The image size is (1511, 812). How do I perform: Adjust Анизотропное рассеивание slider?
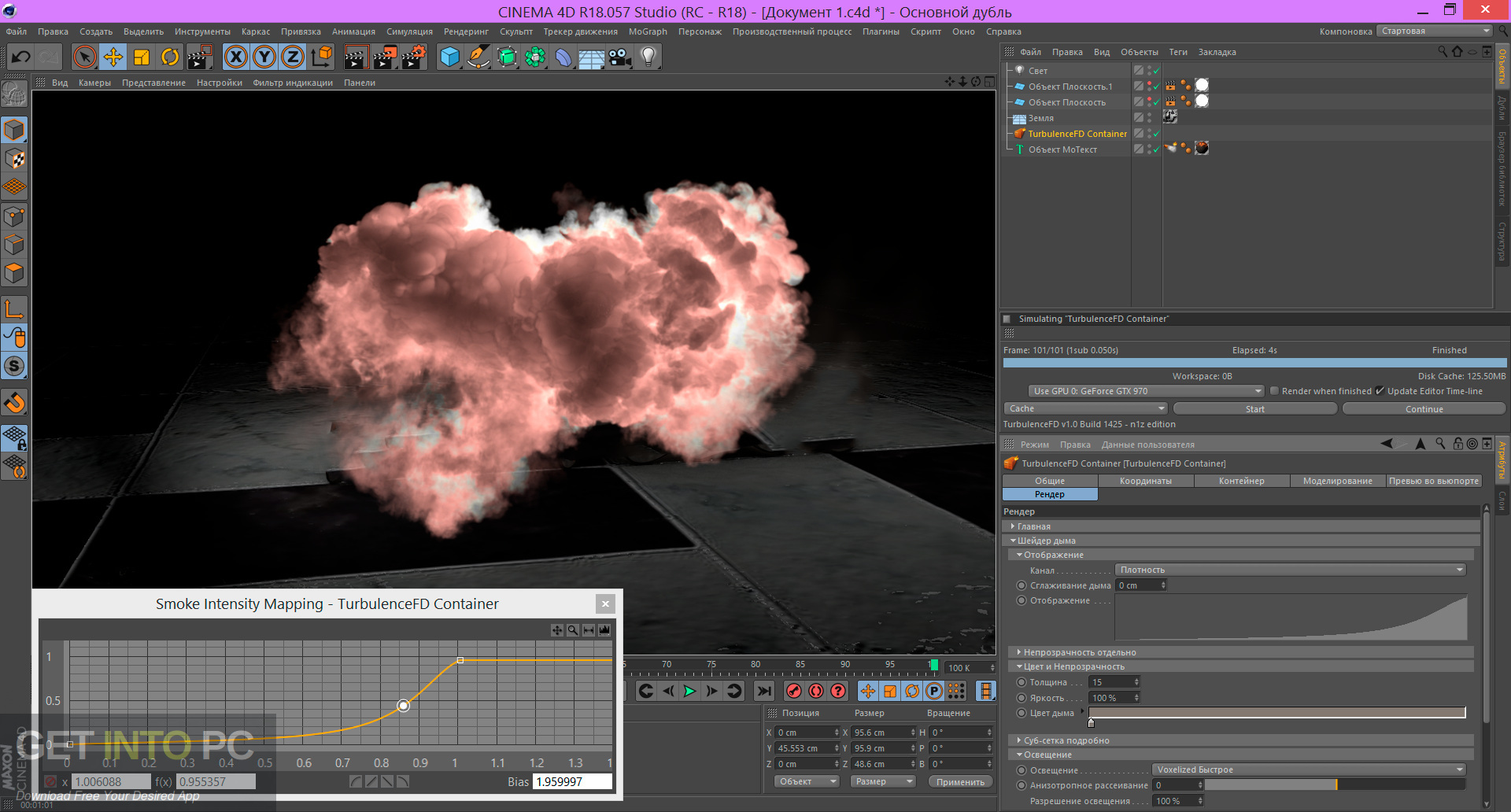tap(1336, 784)
